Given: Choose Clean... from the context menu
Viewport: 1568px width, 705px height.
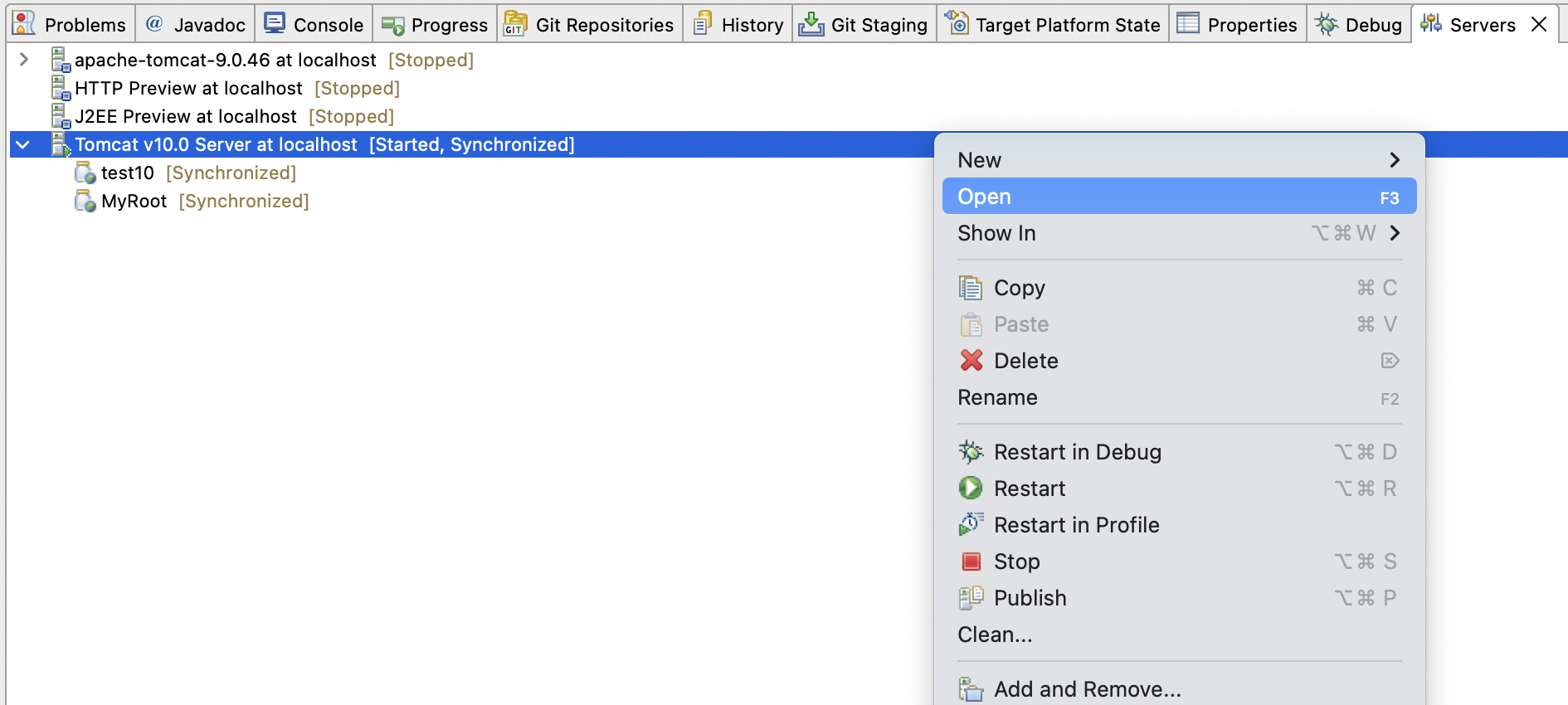Looking at the screenshot, I should point(1179,634).
